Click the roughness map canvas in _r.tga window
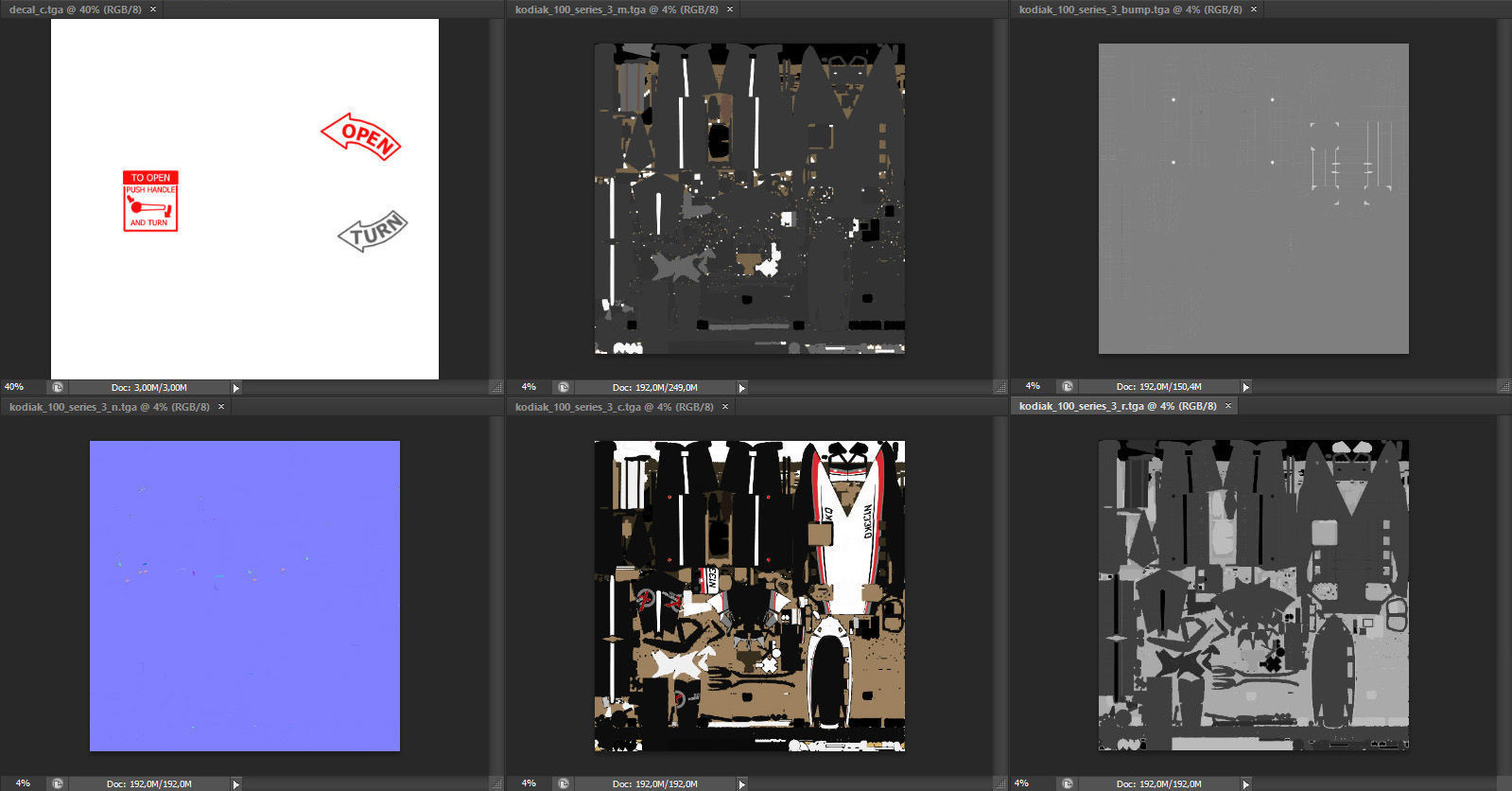This screenshot has width=1512, height=791. [x=1253, y=595]
